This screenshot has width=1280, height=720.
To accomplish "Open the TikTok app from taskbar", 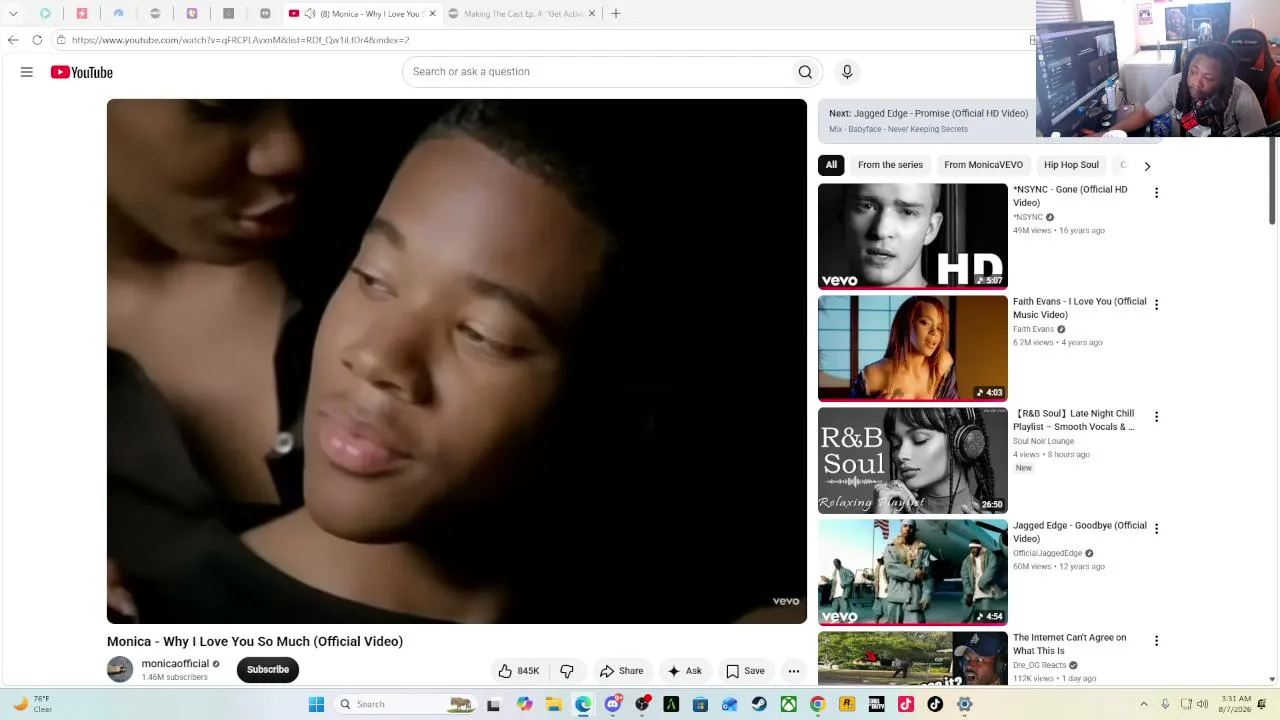I will click(x=935, y=705).
